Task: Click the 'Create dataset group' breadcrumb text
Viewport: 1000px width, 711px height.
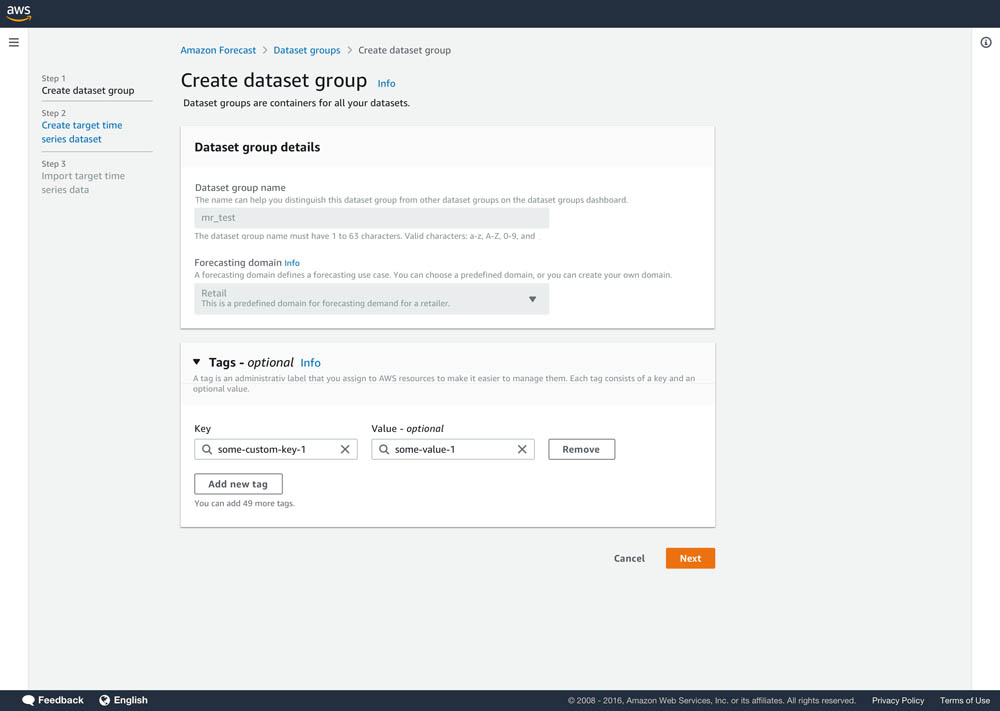Action: [404, 50]
